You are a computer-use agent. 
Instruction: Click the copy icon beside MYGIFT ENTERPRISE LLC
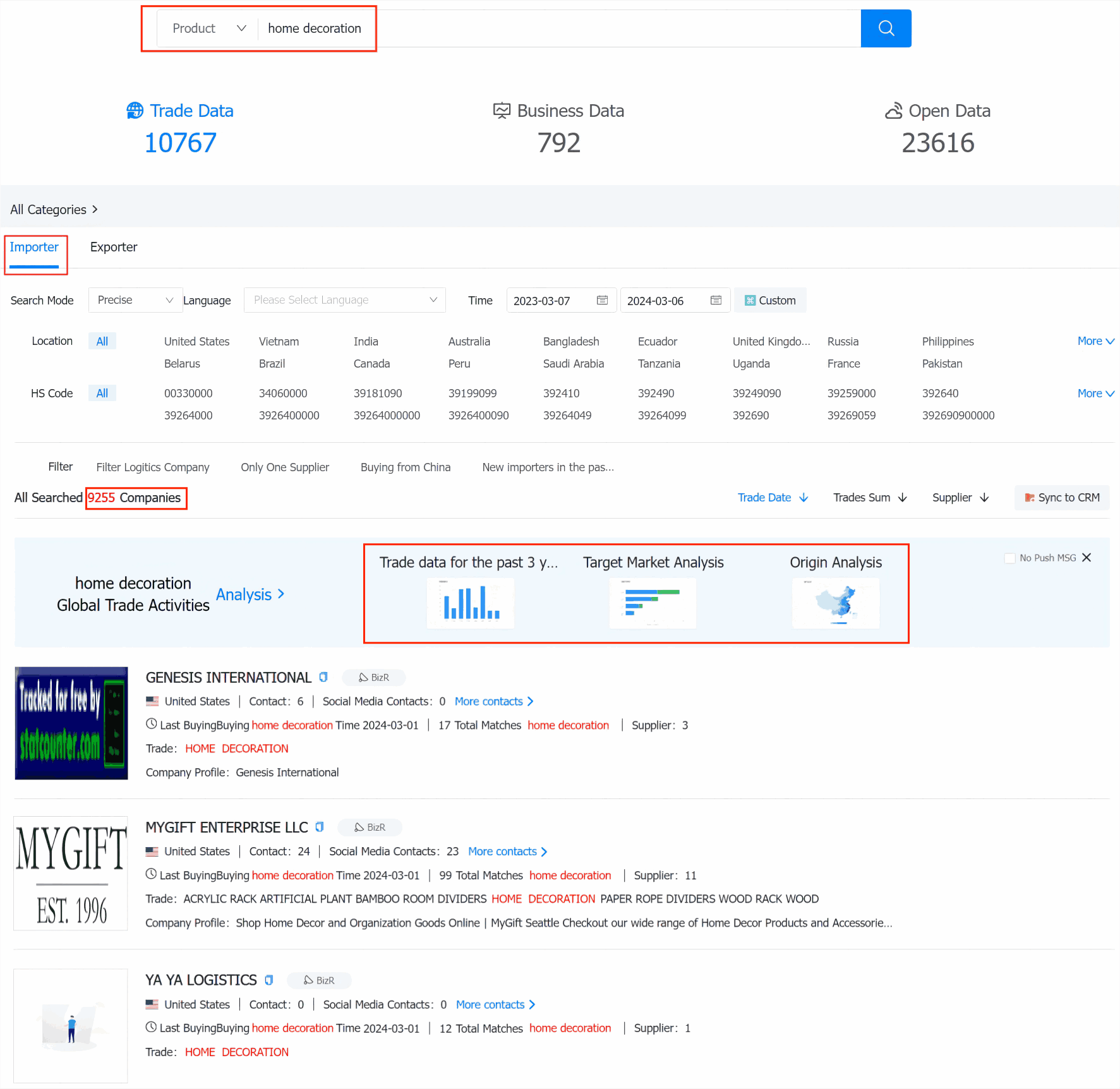click(x=320, y=827)
